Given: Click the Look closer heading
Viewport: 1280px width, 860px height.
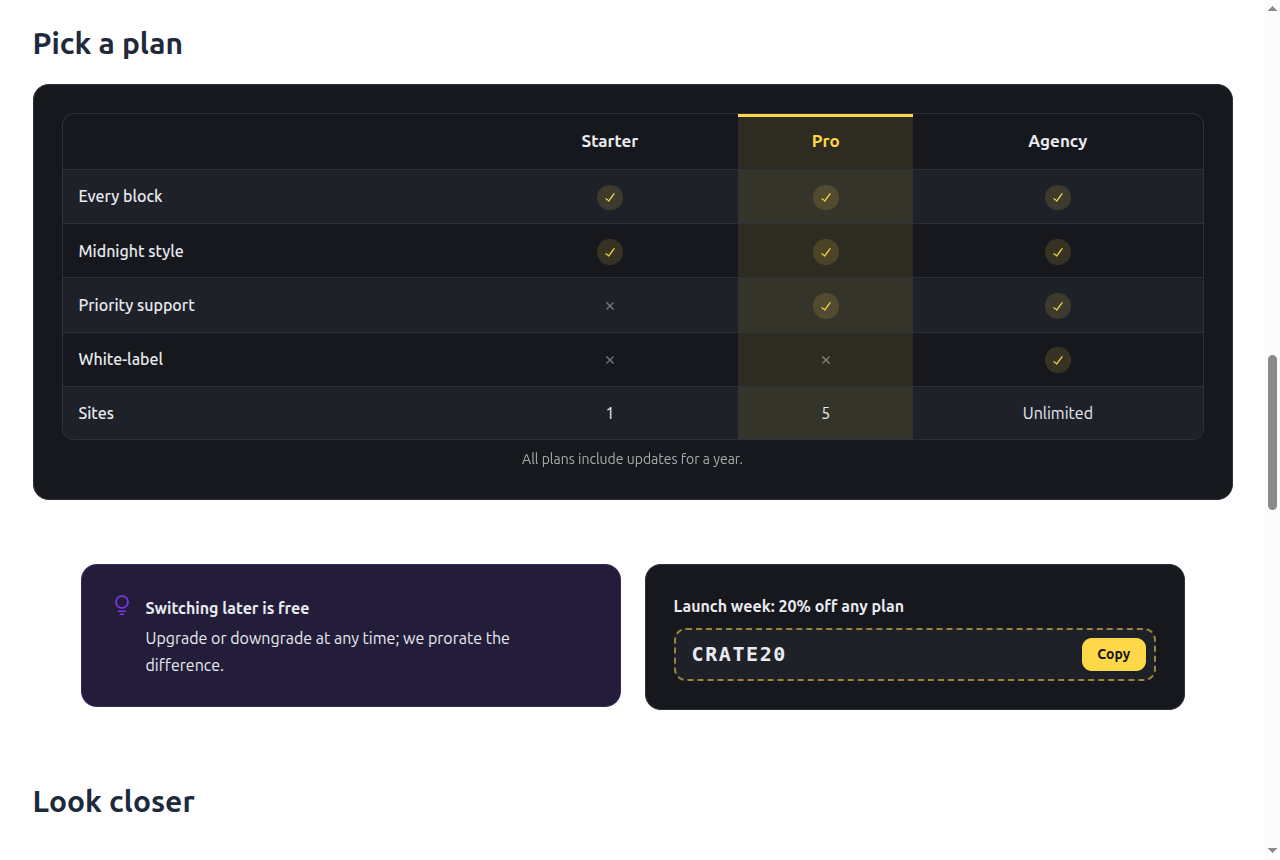Looking at the screenshot, I should click(113, 801).
